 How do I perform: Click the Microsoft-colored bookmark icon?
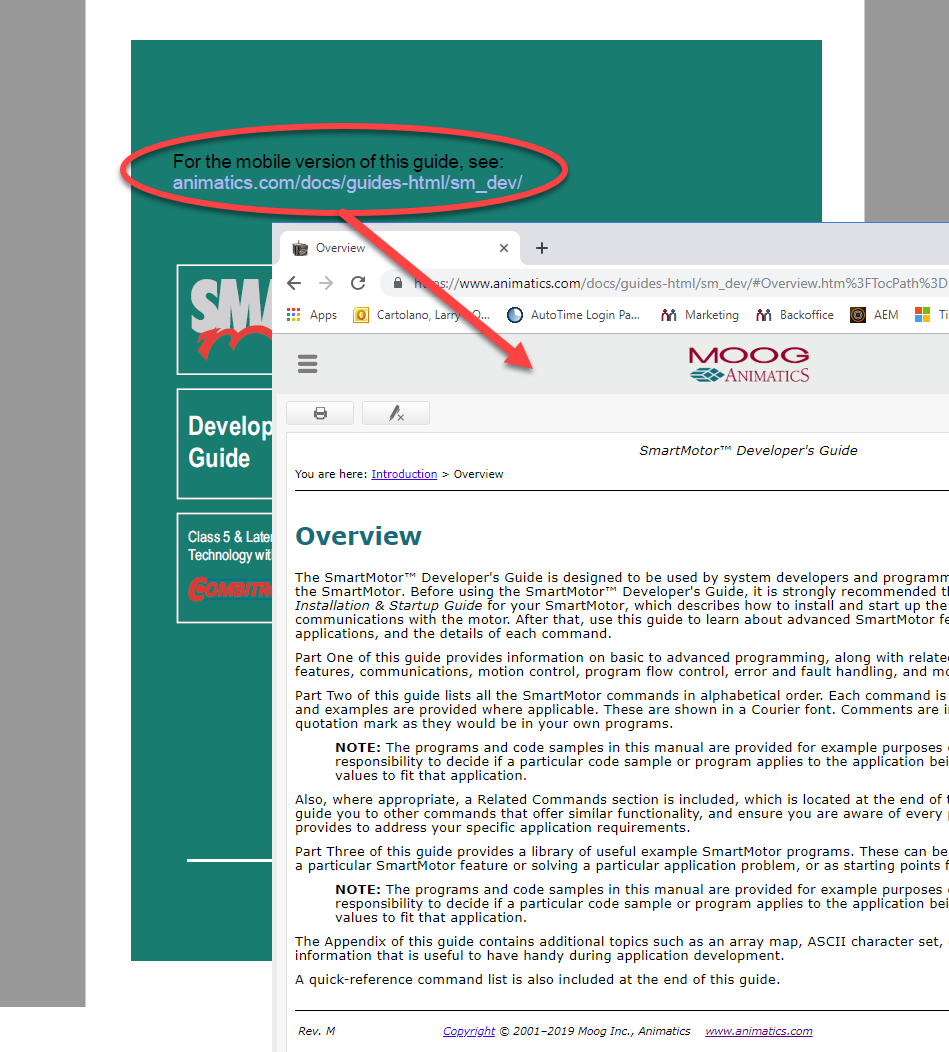(x=923, y=315)
